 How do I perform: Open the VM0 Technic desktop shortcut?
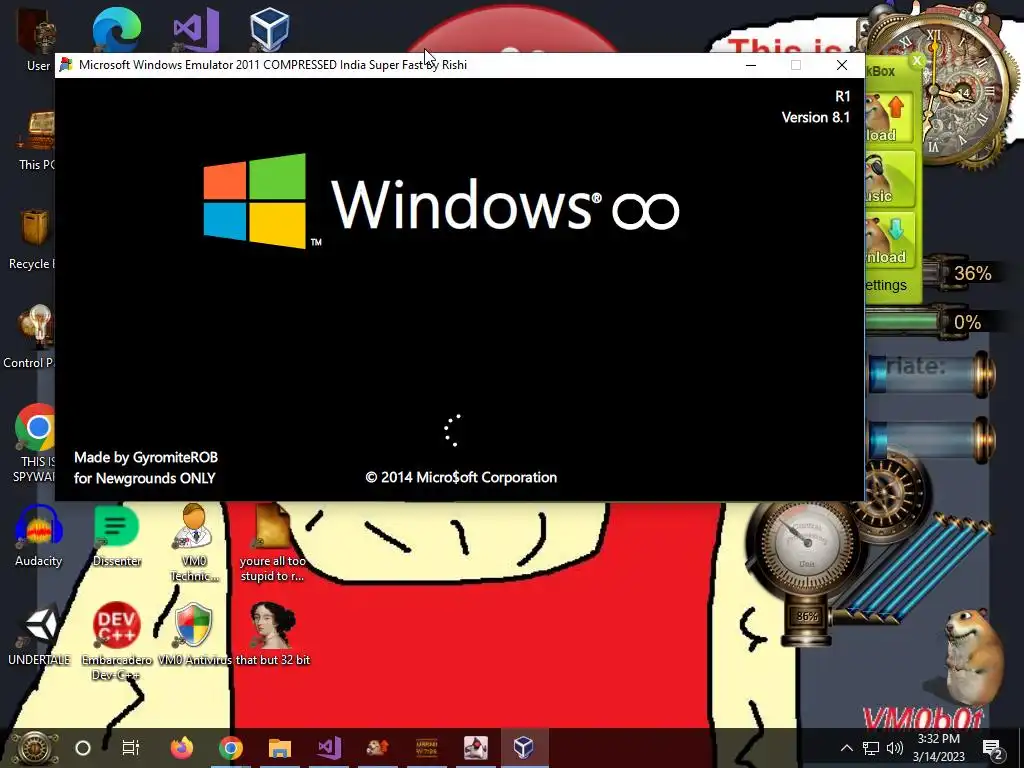pos(194,542)
